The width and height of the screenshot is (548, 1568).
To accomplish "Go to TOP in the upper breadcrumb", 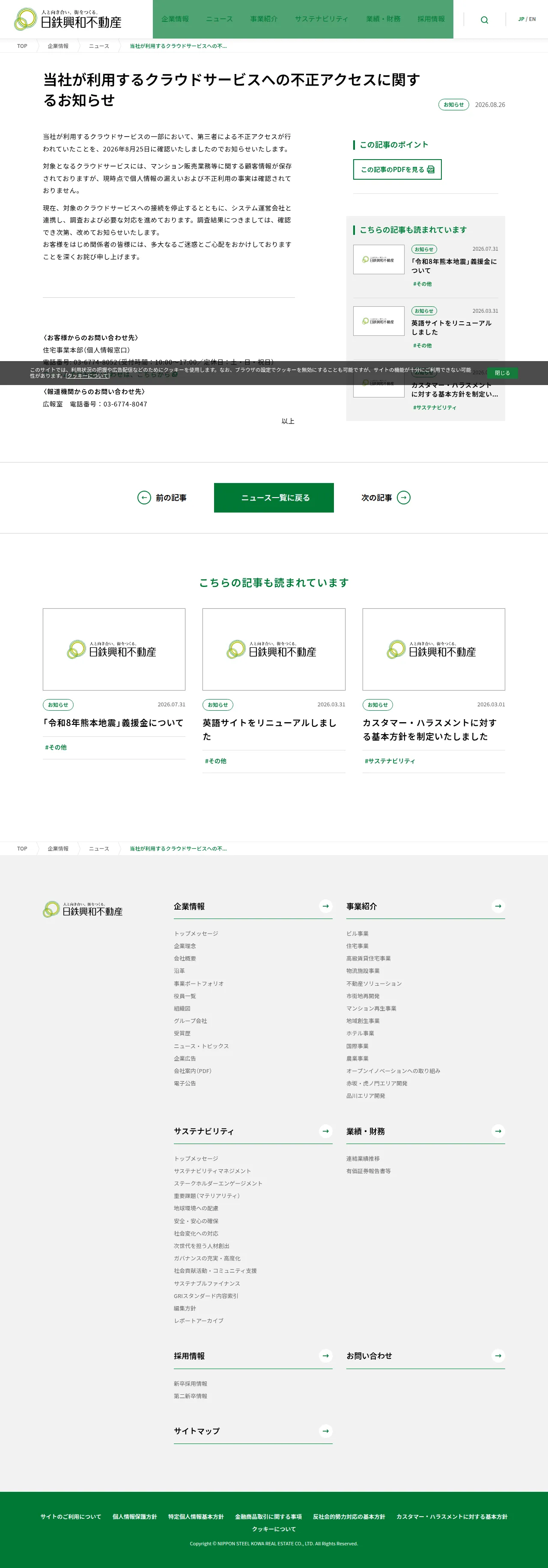I will point(22,46).
